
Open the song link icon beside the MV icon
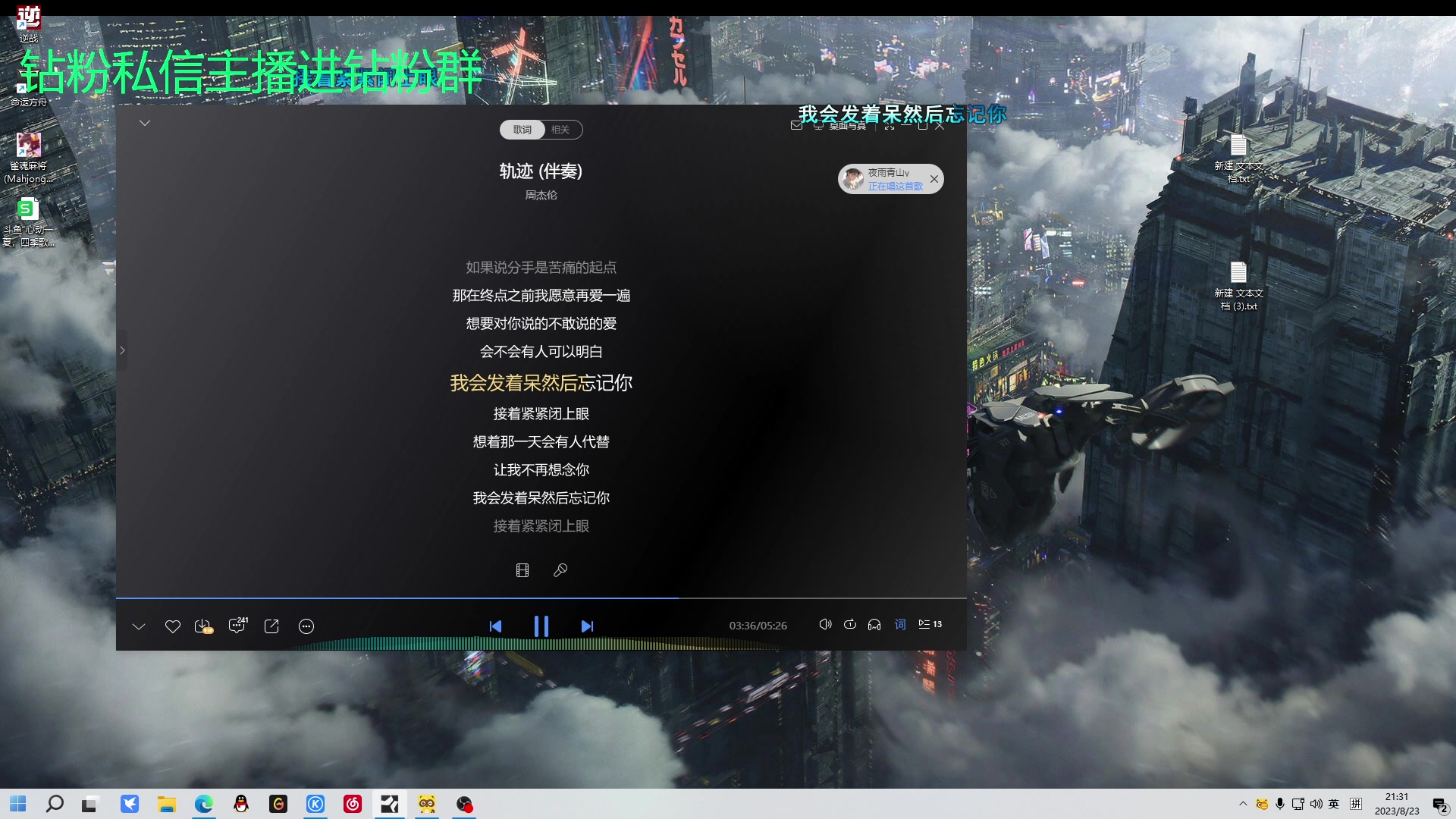pos(561,570)
